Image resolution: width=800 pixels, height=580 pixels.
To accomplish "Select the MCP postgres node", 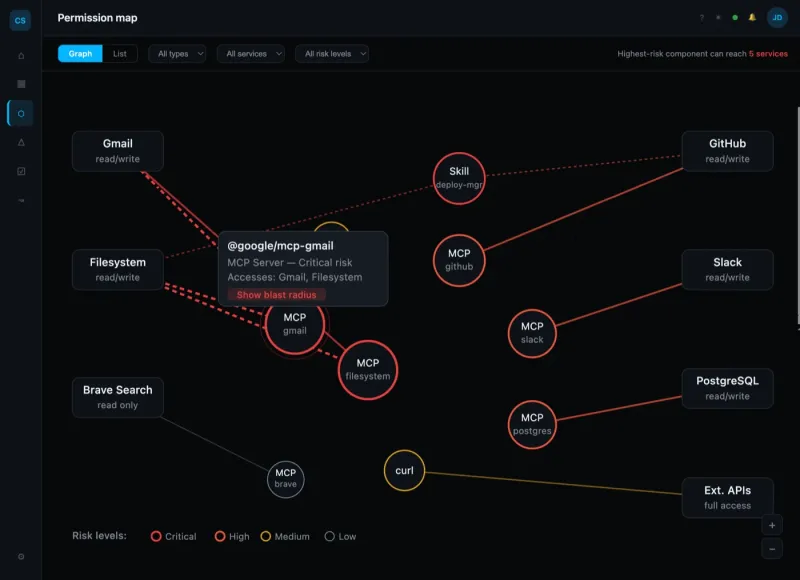I will pos(532,424).
